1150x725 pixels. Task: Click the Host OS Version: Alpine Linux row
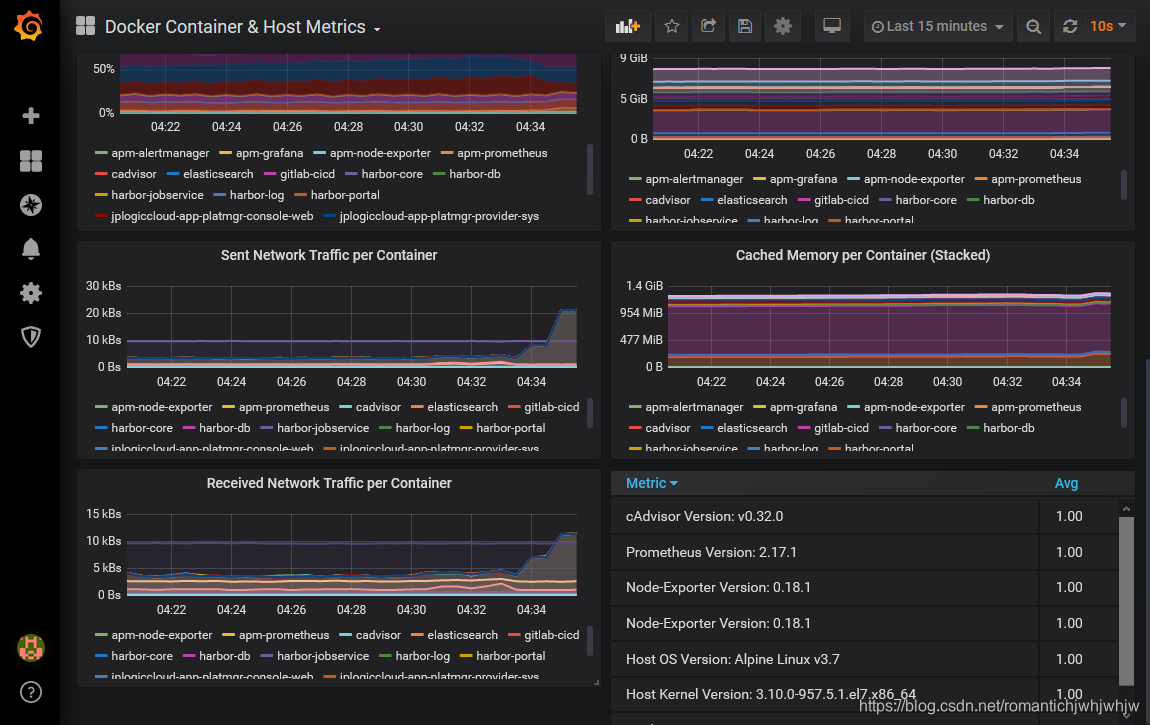coord(864,659)
